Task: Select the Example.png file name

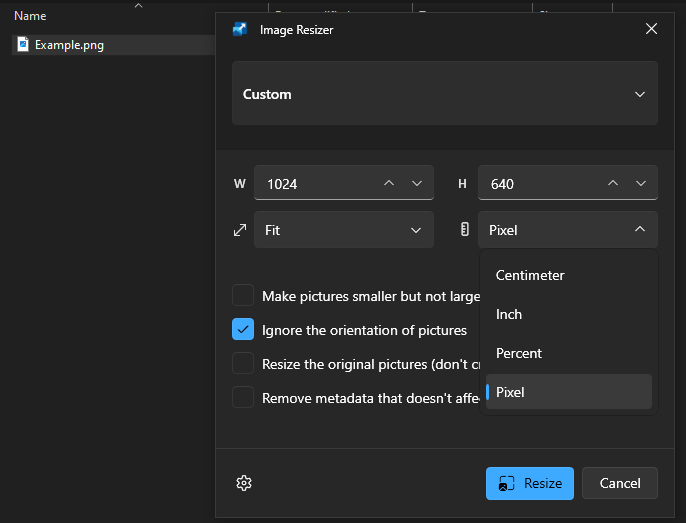Action: click(69, 45)
